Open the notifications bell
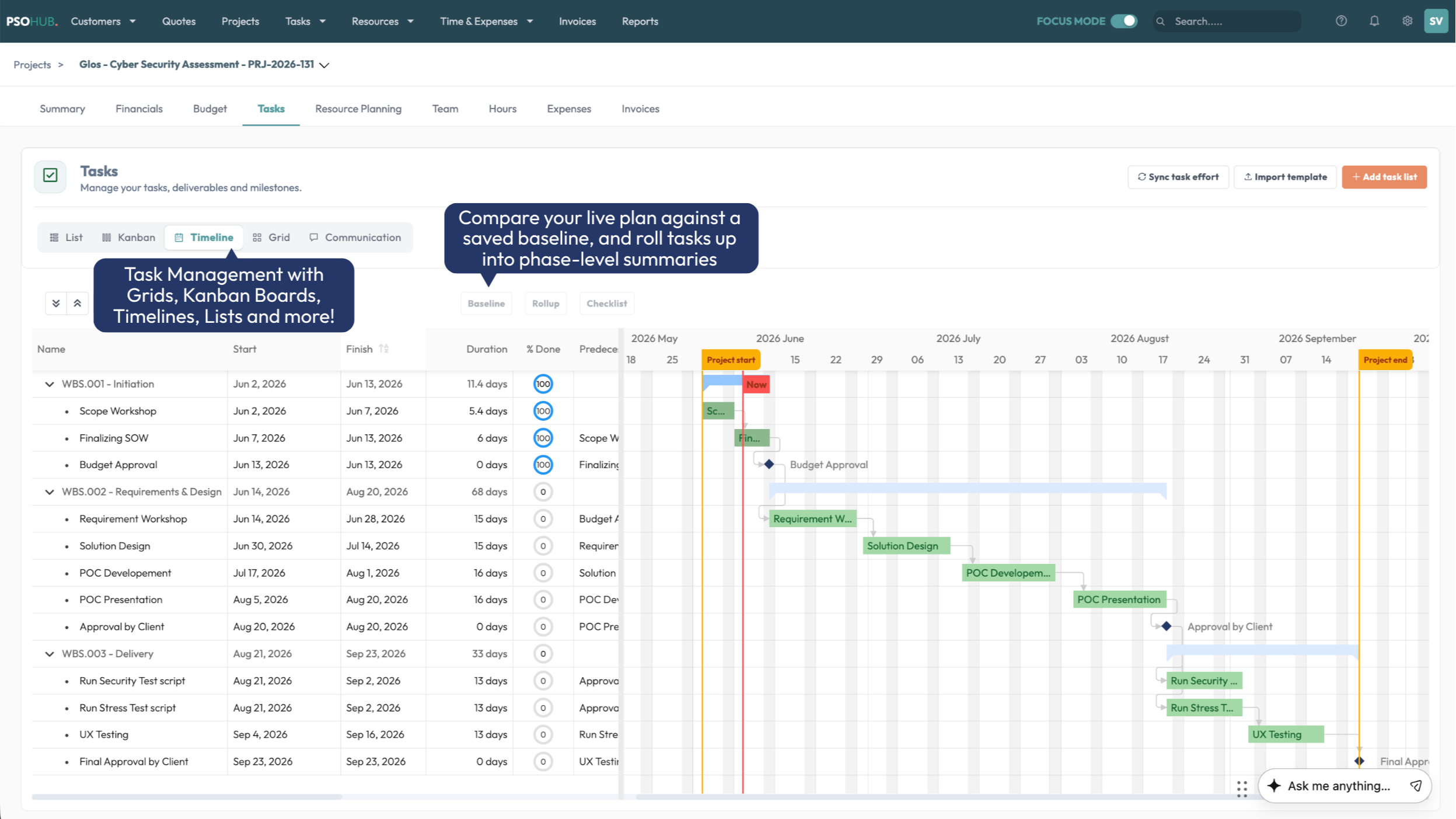Image resolution: width=1456 pixels, height=819 pixels. pos(1374,21)
